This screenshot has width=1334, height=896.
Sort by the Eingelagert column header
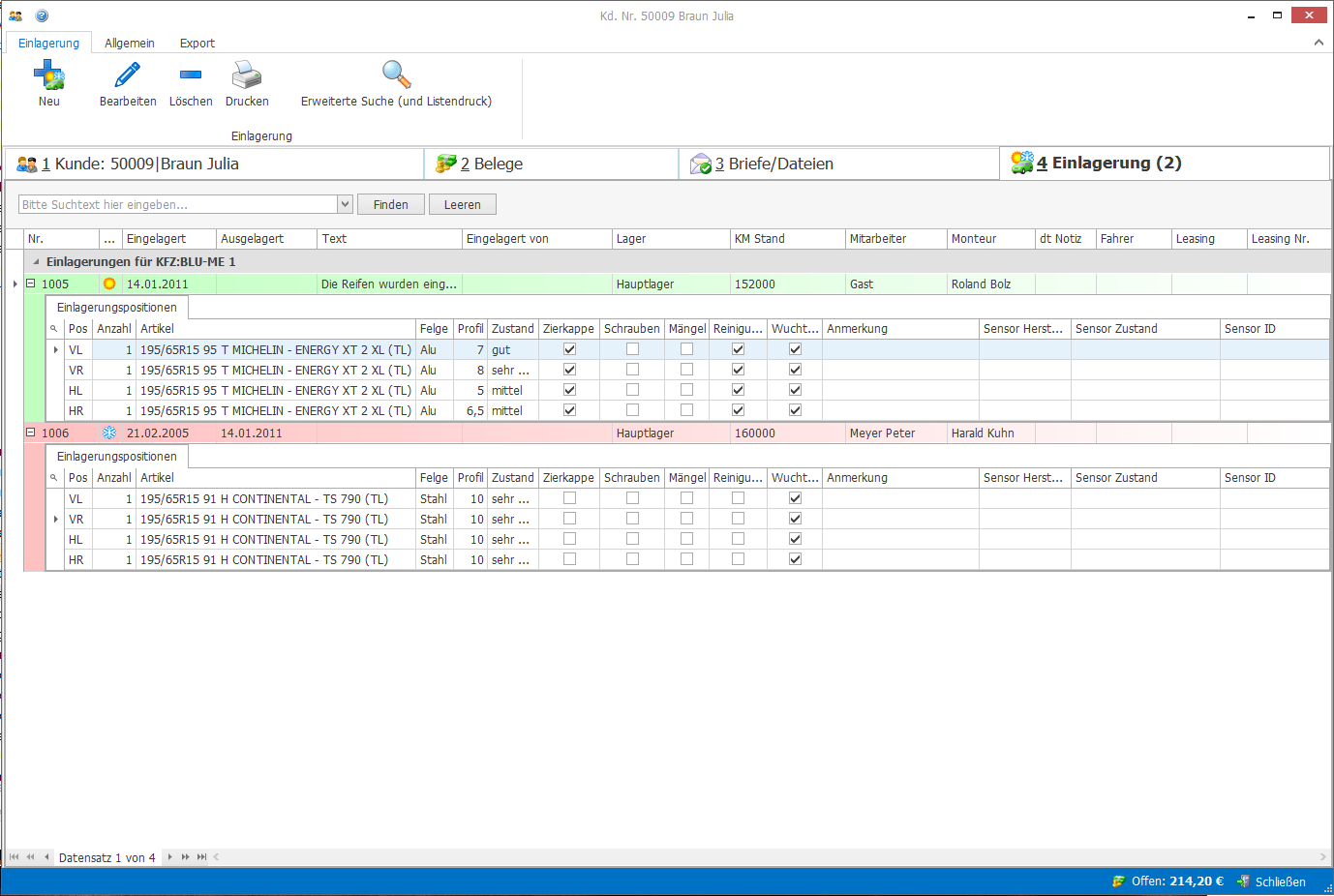pyautogui.click(x=169, y=239)
